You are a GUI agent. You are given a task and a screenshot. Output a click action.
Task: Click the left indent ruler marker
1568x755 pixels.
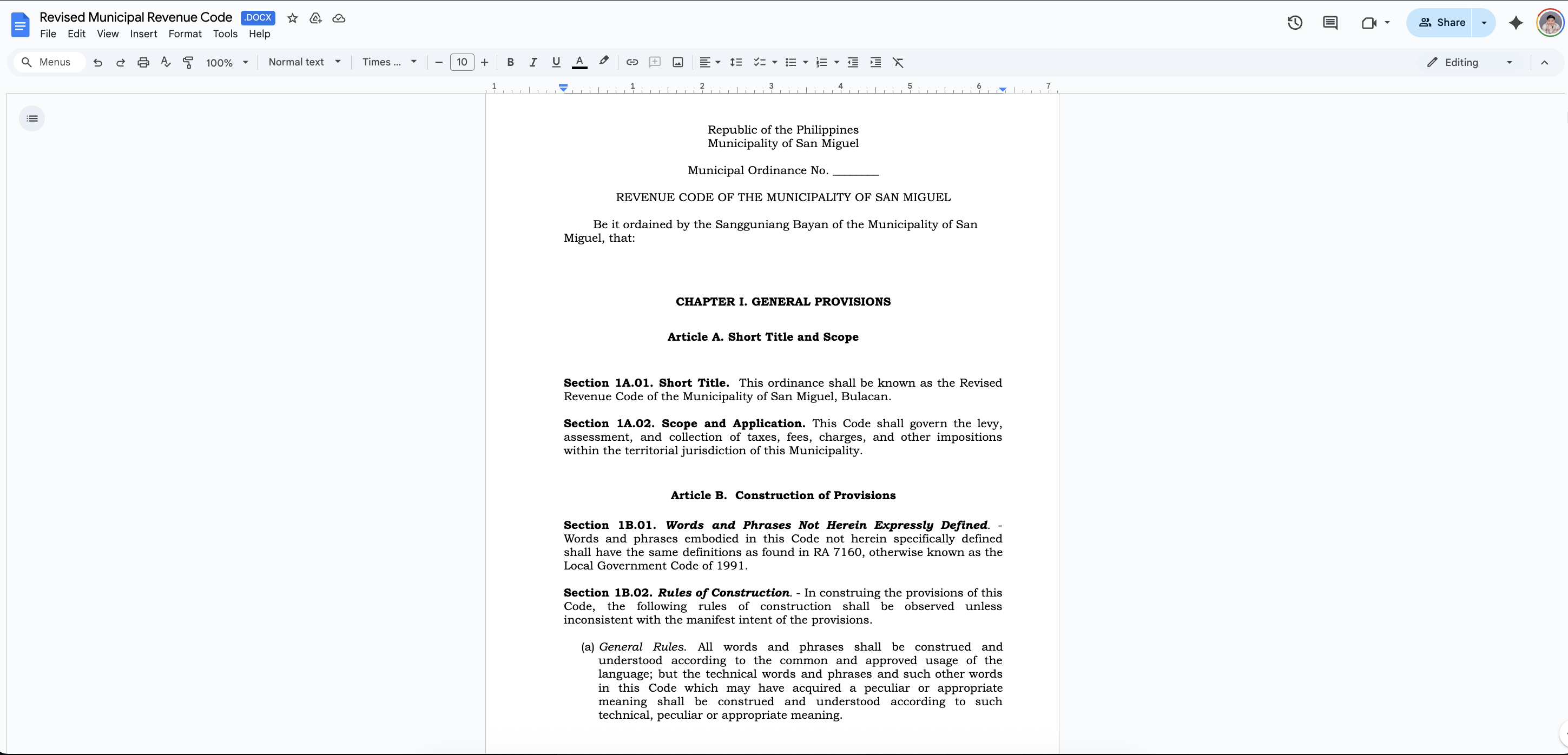tap(564, 88)
